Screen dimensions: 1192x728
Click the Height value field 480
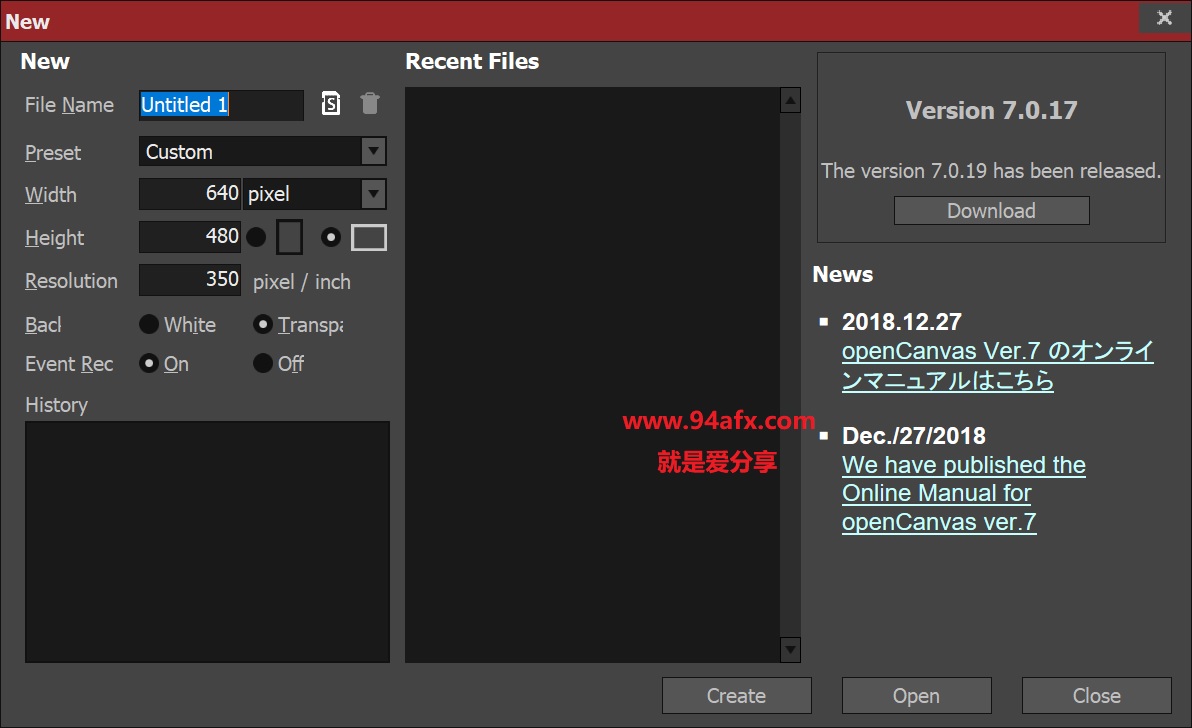point(190,237)
